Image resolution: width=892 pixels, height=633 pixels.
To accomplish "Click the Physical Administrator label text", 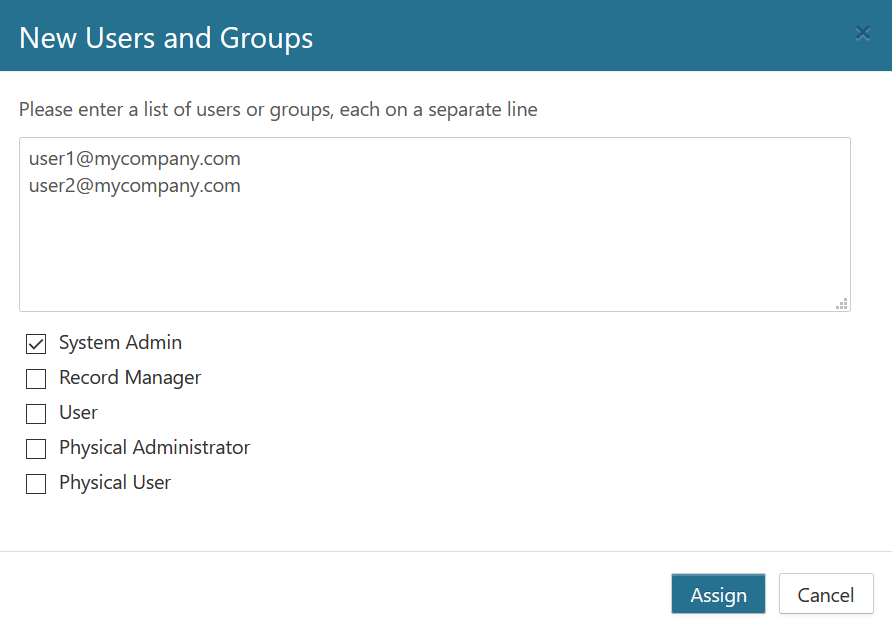I will [x=154, y=448].
